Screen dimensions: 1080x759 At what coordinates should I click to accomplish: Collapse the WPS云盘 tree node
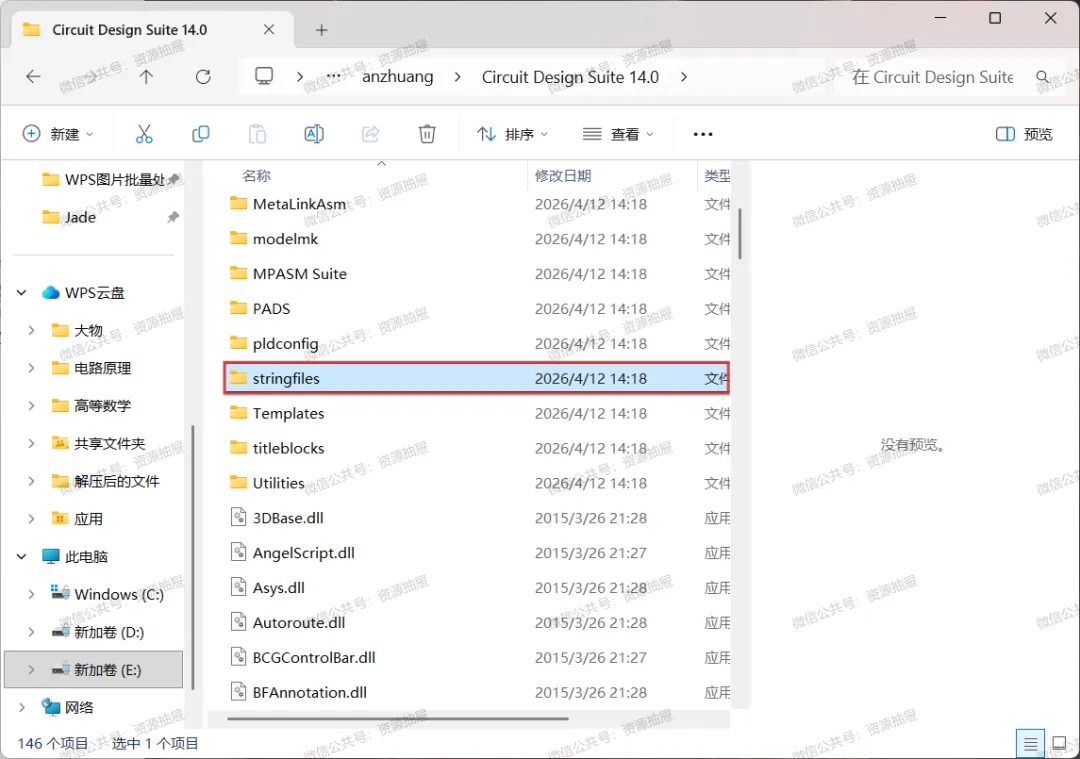(x=21, y=293)
